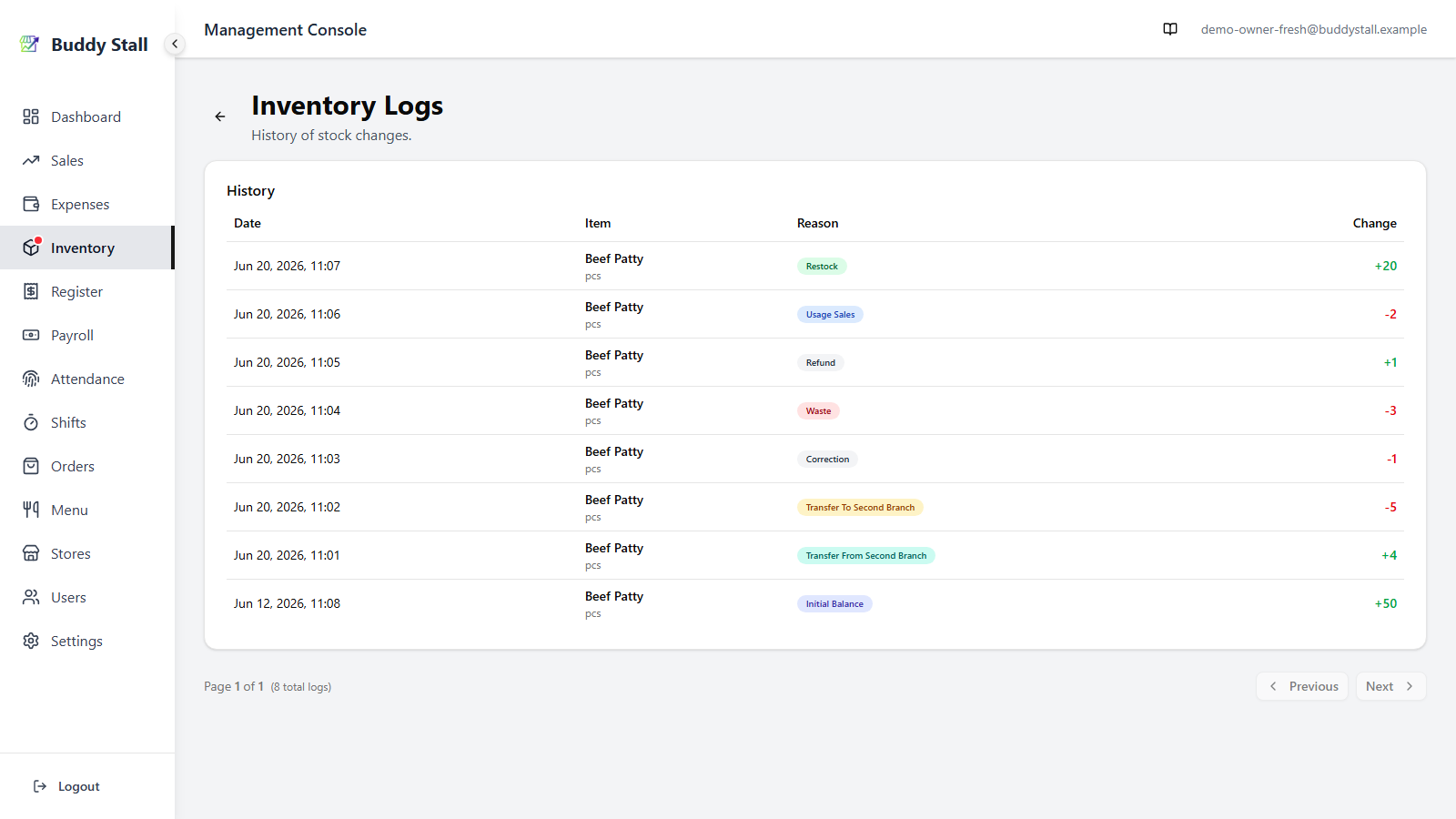Viewport: 1456px width, 819px height.
Task: Click the Menu utensils icon
Action: point(31,510)
